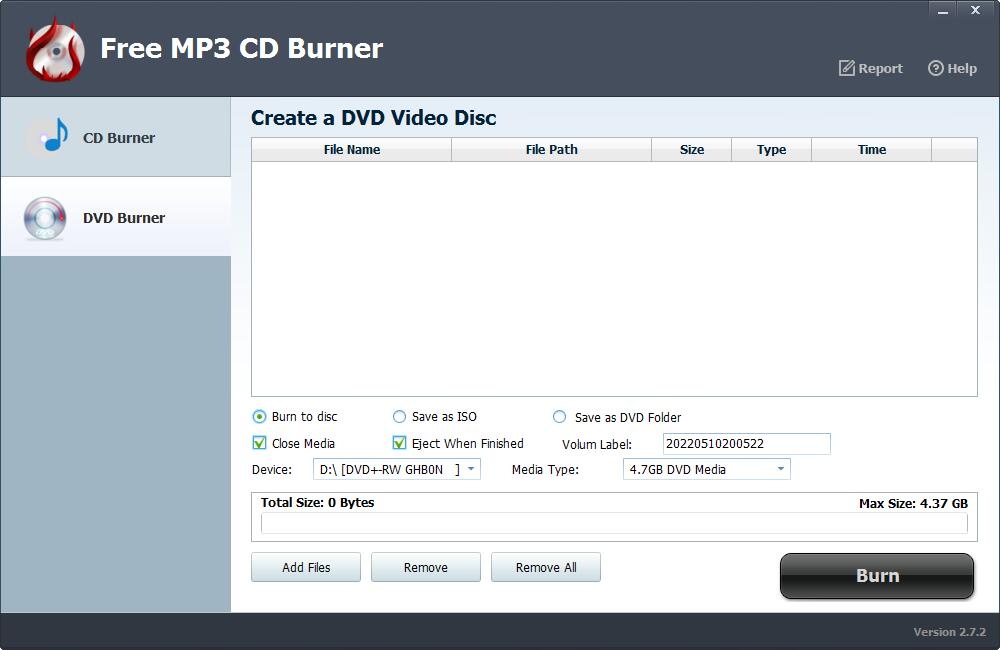Click the Report pencil icon
The image size is (1000, 650).
tap(847, 68)
